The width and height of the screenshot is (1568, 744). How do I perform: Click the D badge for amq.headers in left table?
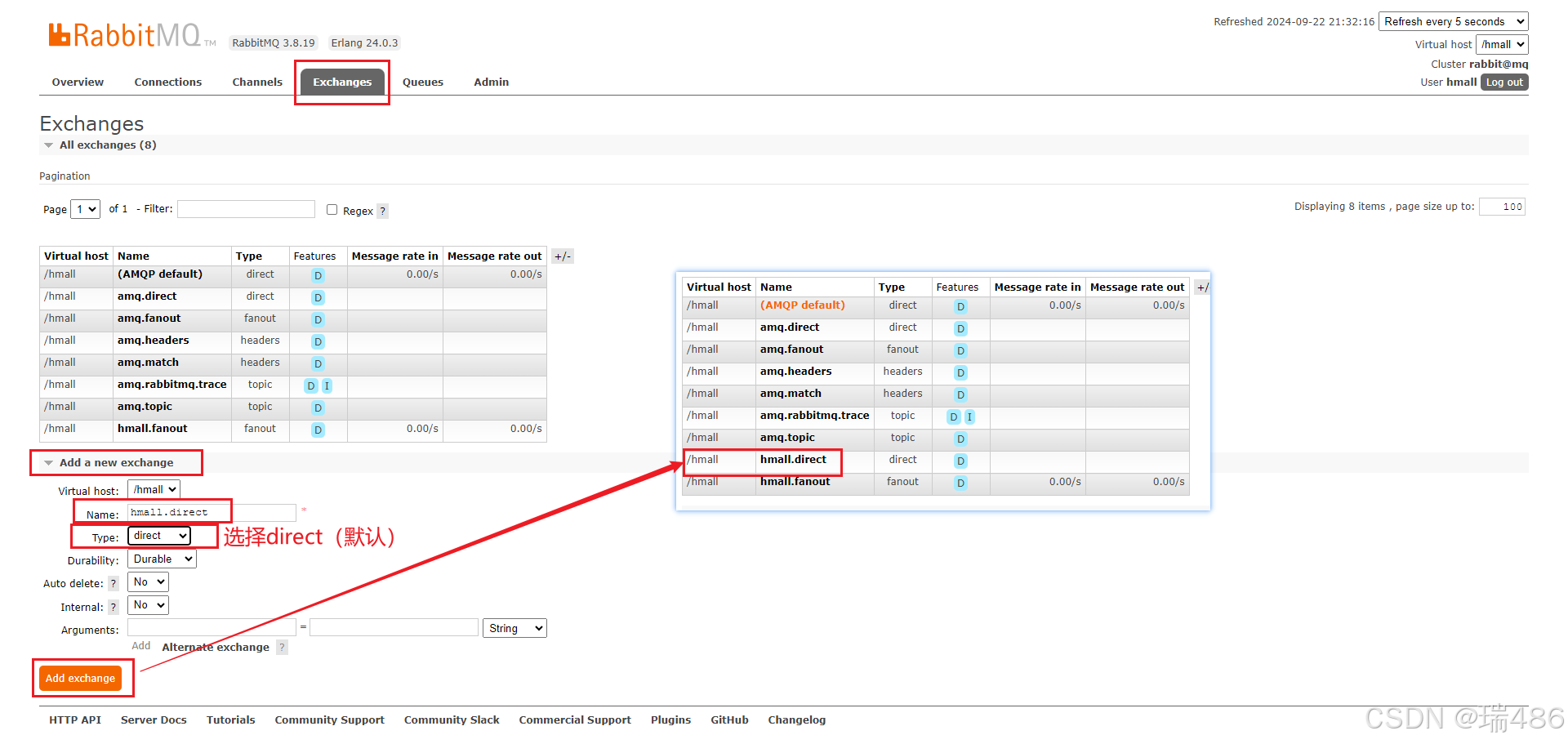[x=318, y=342]
